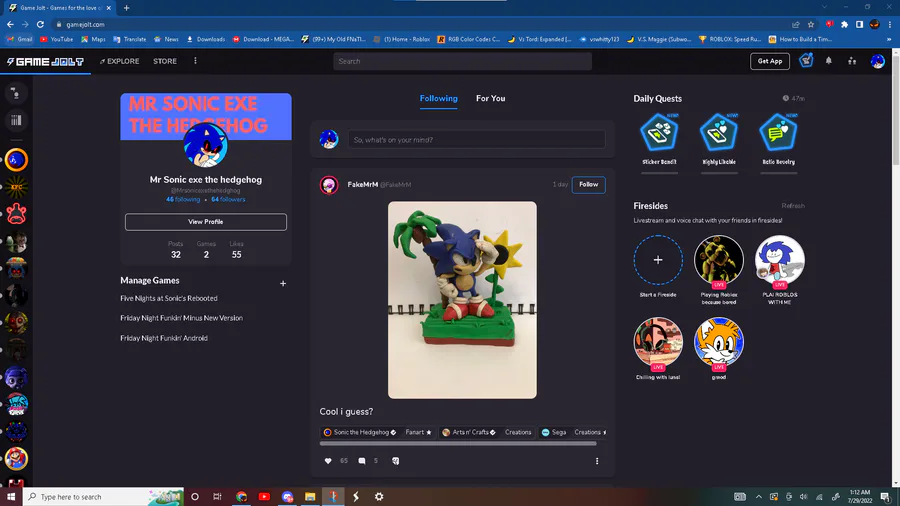Join the Chilling with lads fireside
This screenshot has height=506, width=900.
pyautogui.click(x=658, y=342)
